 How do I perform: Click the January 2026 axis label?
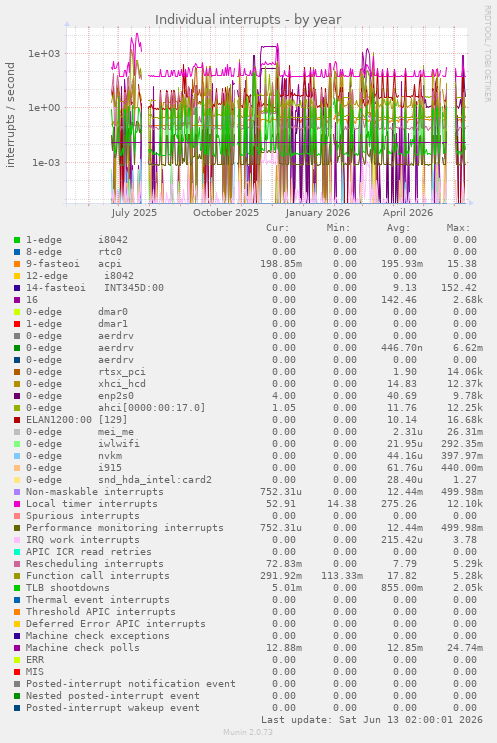point(318,213)
